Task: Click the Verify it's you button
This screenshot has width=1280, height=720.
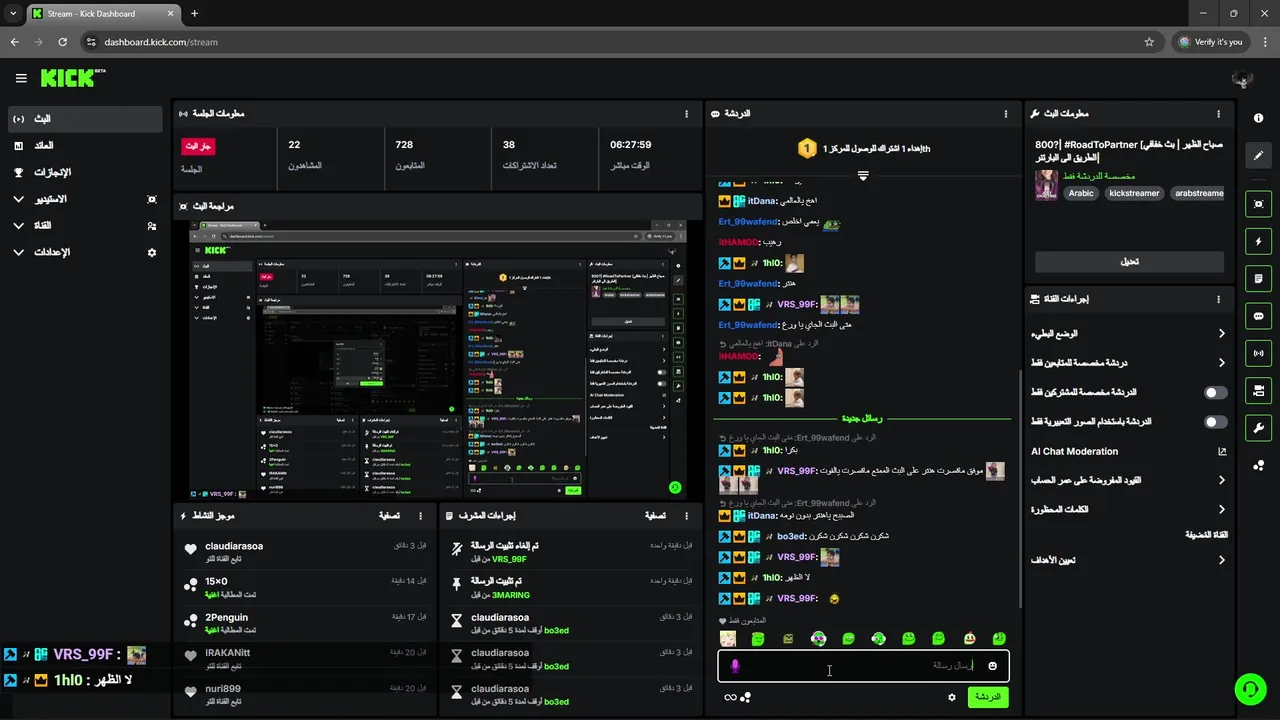Action: point(1211,42)
